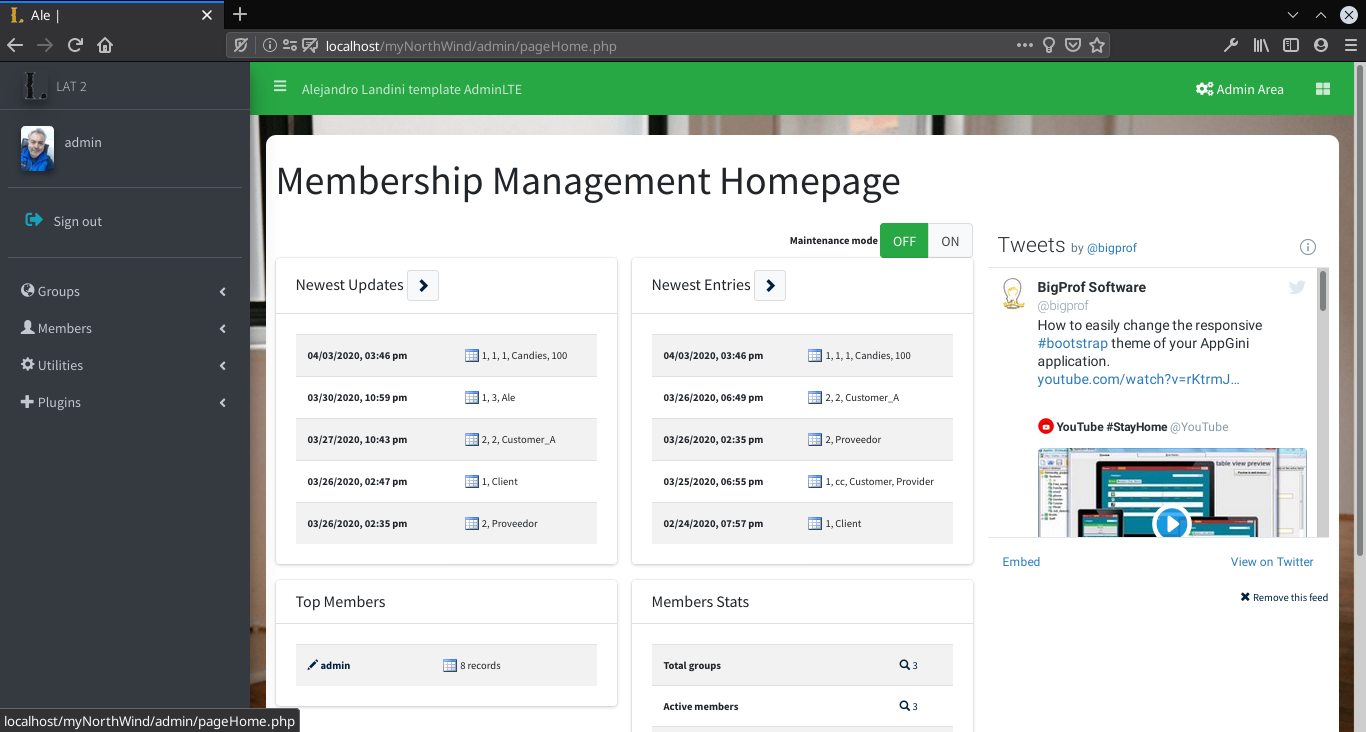Viewport: 1366px width, 732px height.
Task: Open the green grid icon in header
Action: click(1323, 89)
